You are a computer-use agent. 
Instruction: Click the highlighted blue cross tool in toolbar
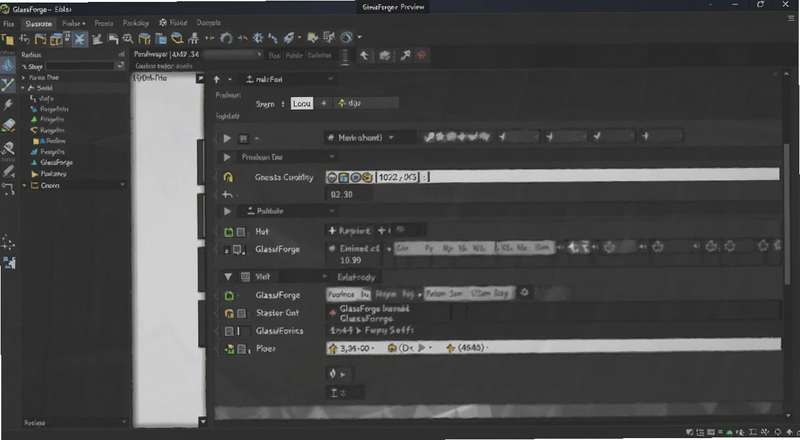click(80, 39)
